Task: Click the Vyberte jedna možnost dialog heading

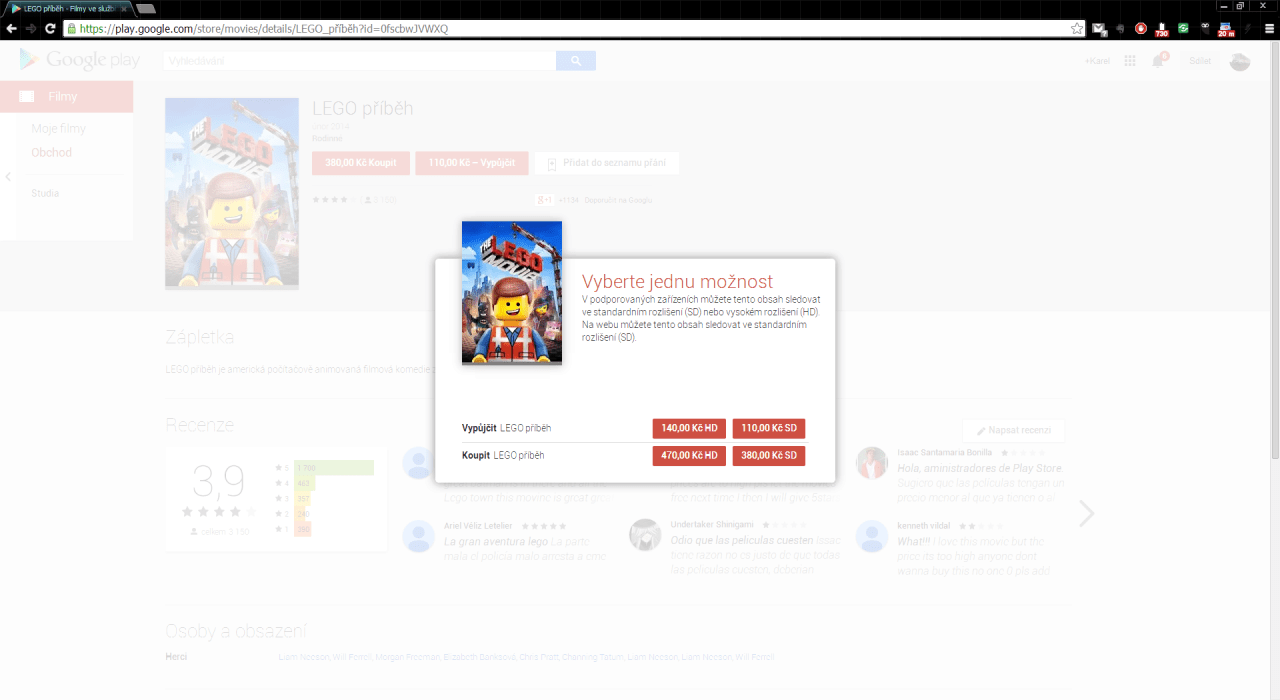Action: 677,282
